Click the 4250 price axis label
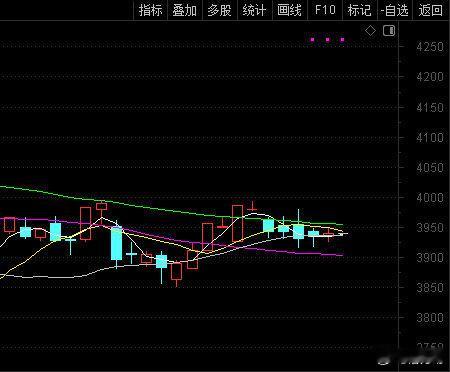 [430, 47]
